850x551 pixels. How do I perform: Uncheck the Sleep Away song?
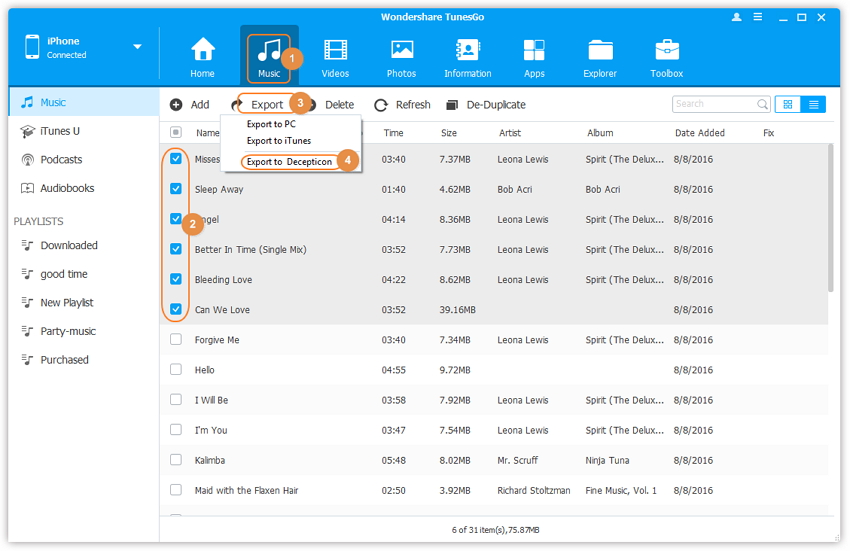click(x=176, y=189)
